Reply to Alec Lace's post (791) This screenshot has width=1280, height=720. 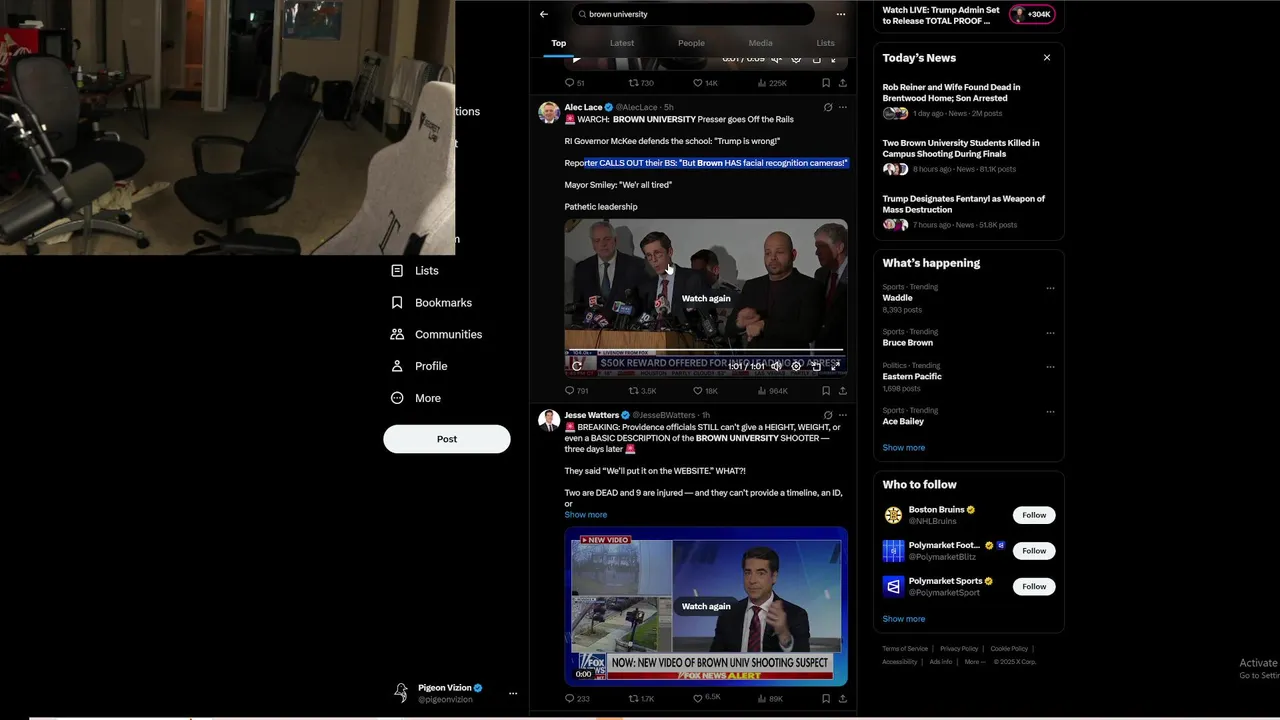(577, 391)
